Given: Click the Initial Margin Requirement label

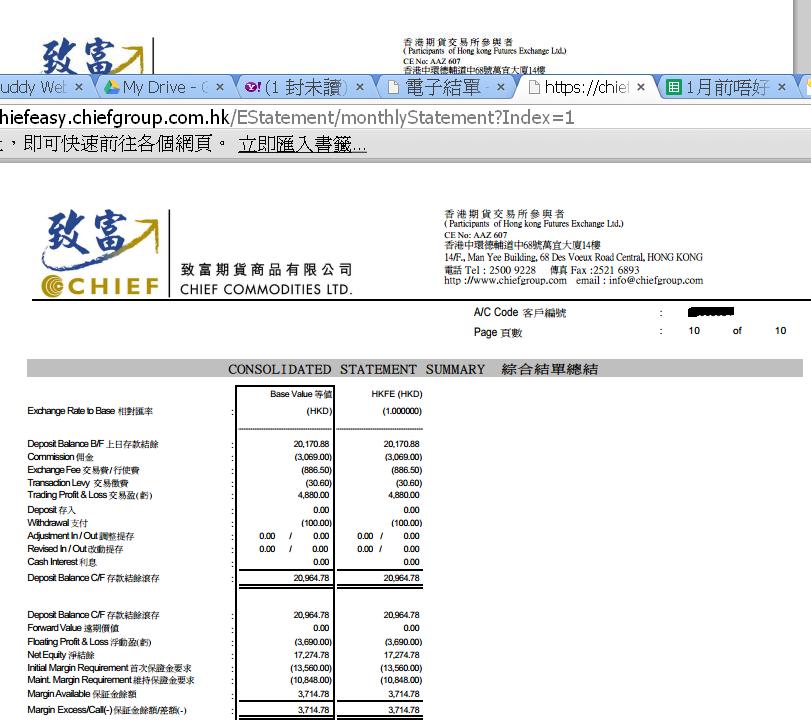Looking at the screenshot, I should coord(109,668).
